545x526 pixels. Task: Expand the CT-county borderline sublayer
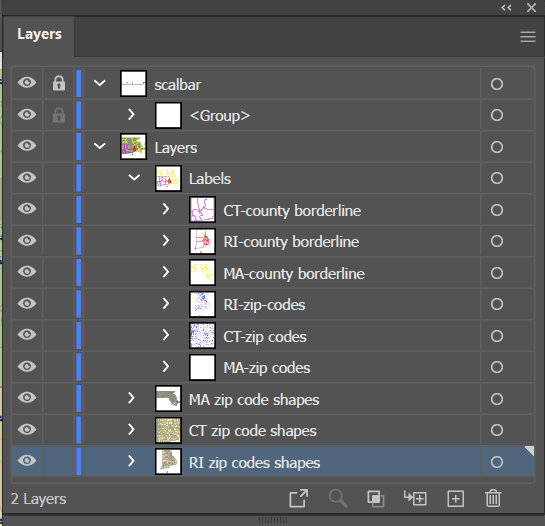pyautogui.click(x=166, y=209)
